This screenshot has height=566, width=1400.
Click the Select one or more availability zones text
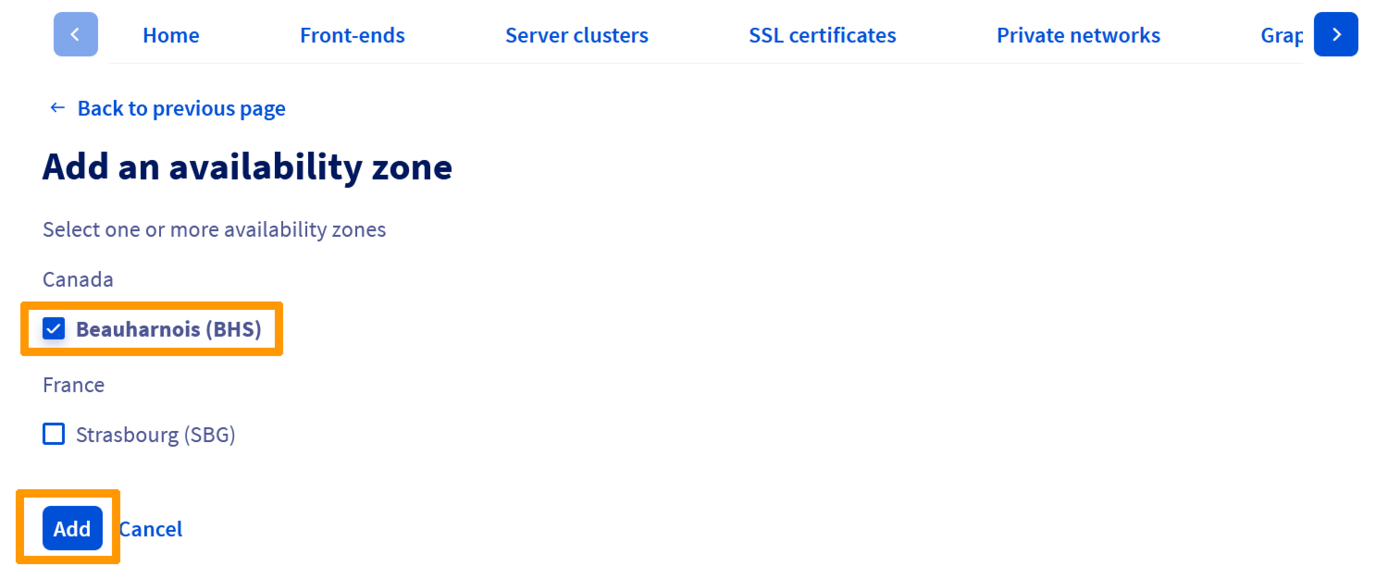(214, 229)
